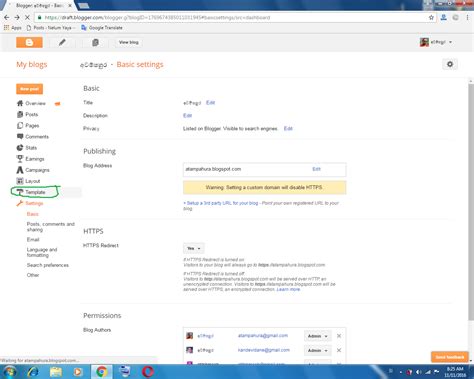
Task: Open Language and formatting settings
Action: (42, 252)
